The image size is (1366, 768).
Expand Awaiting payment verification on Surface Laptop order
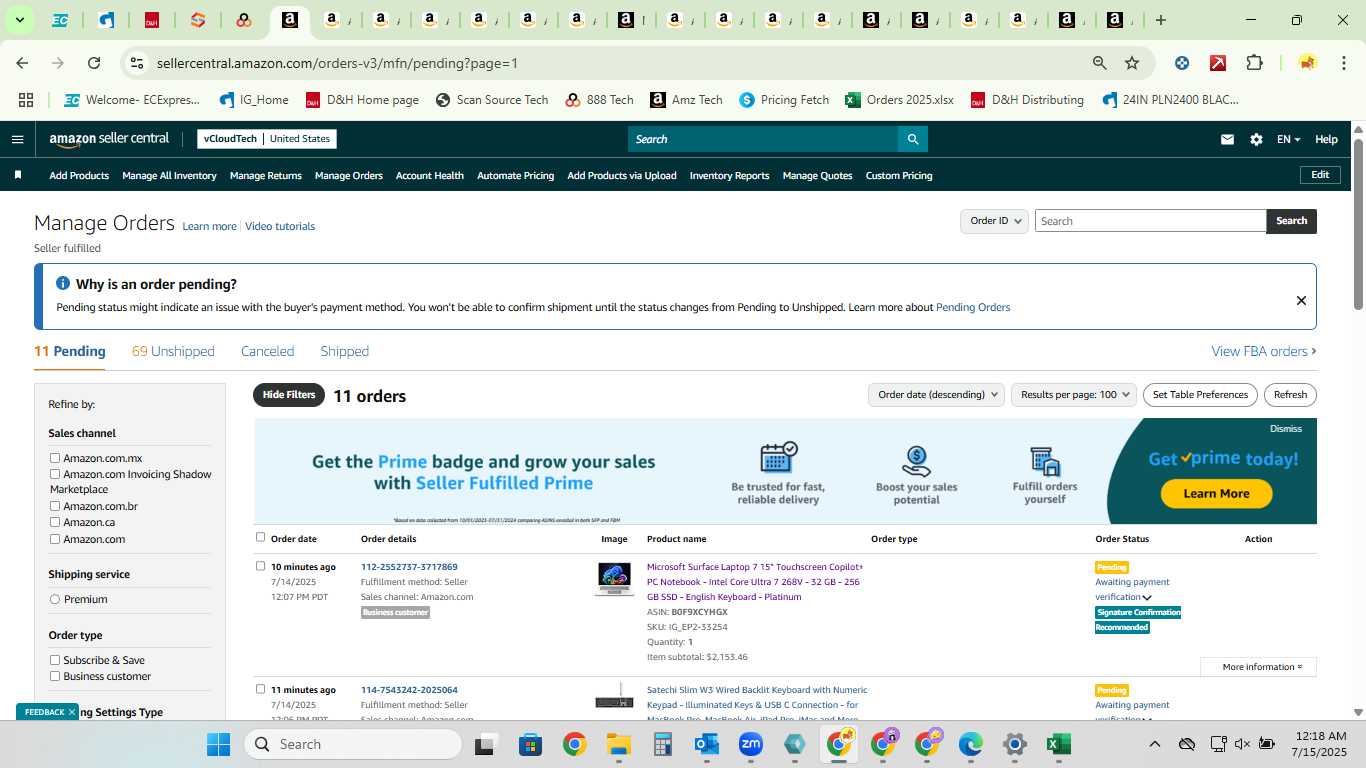click(1147, 598)
